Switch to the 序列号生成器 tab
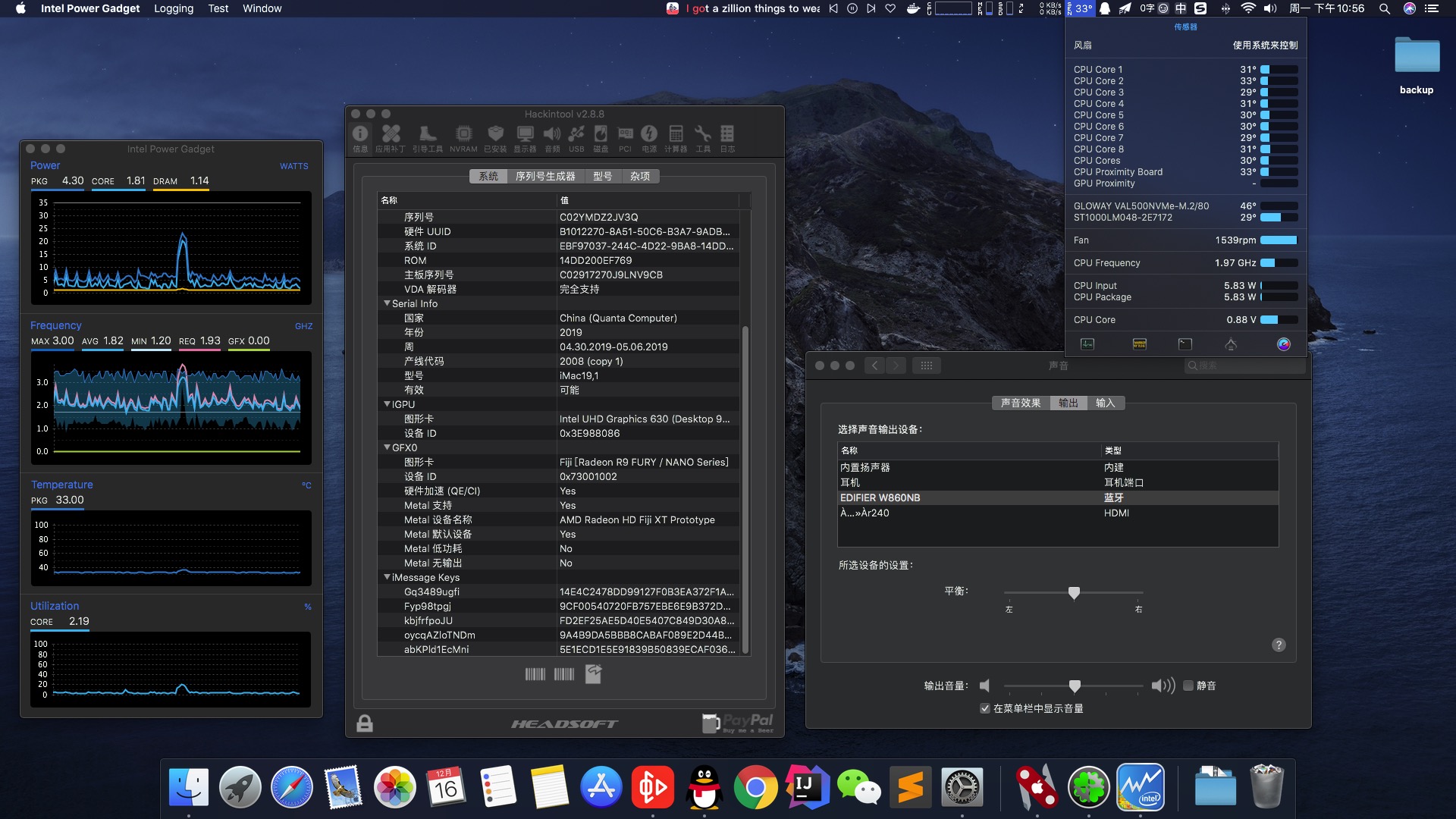Viewport: 1456px width, 819px height. click(x=545, y=176)
